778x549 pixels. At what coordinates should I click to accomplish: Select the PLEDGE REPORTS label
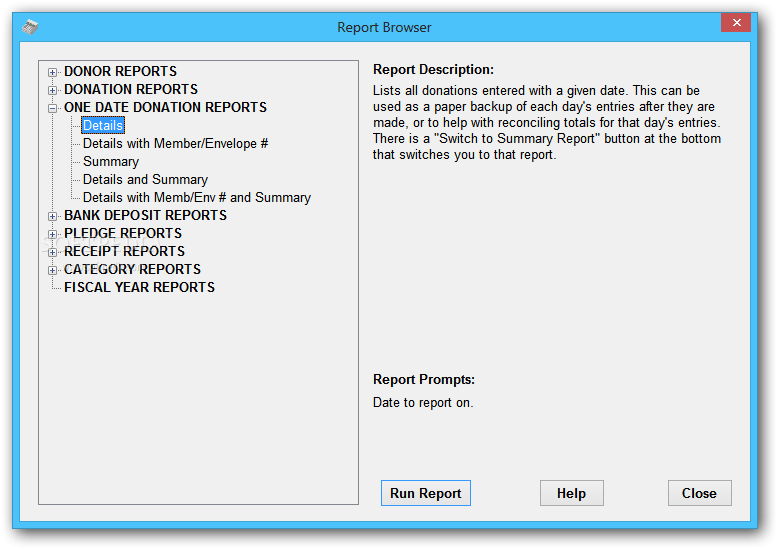click(123, 233)
